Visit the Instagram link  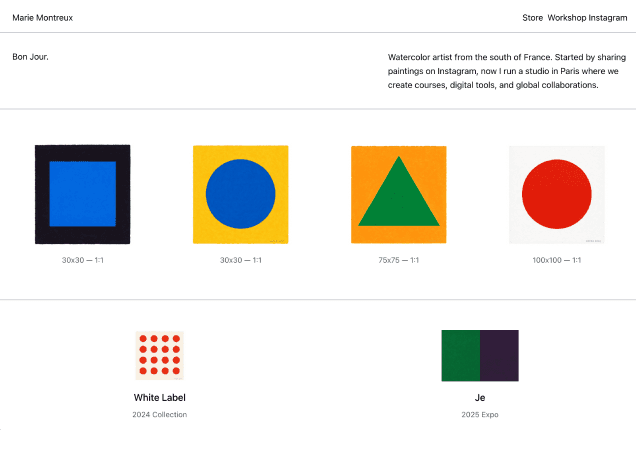point(608,18)
